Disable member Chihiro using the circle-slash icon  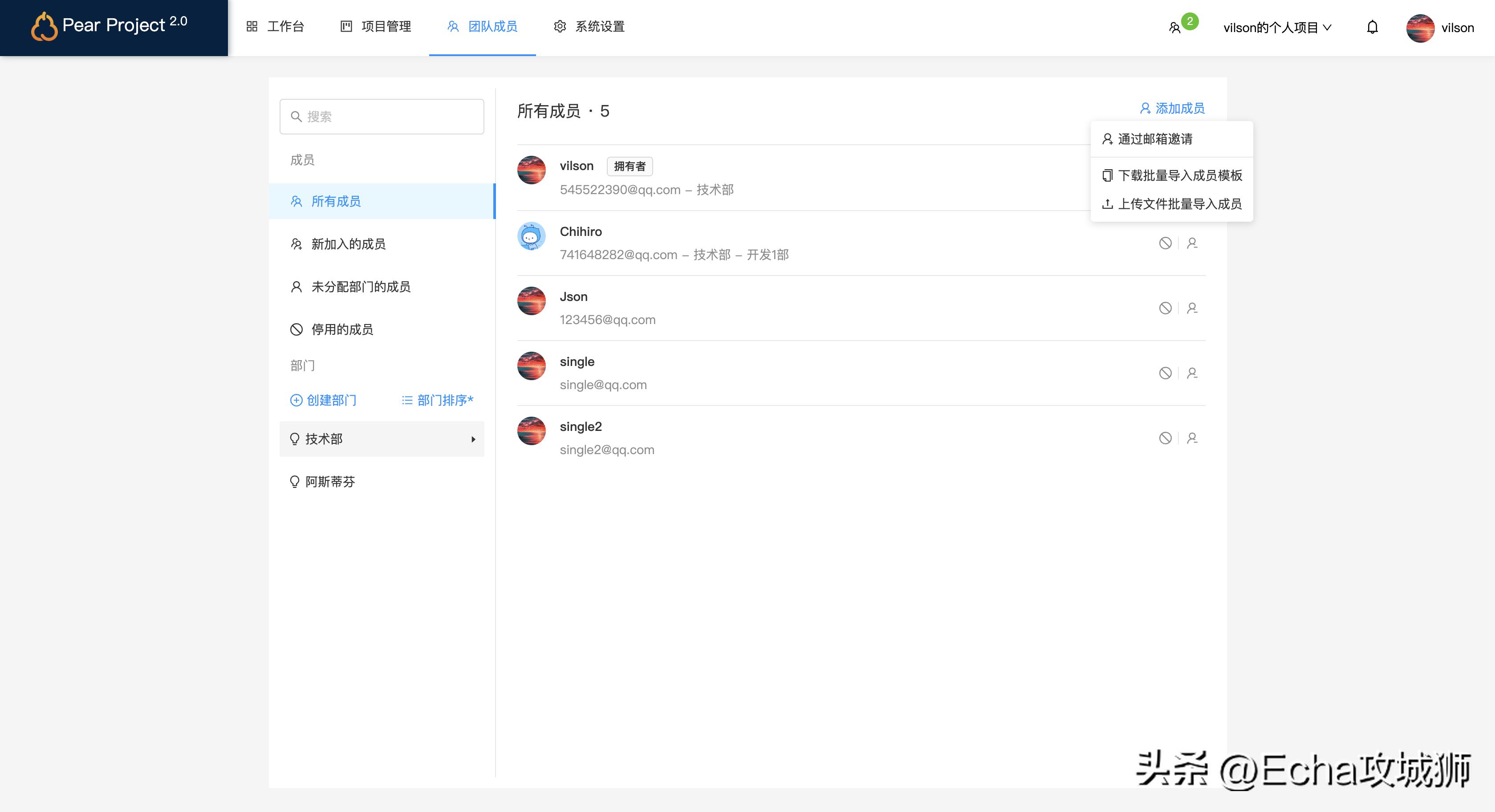(1166, 243)
